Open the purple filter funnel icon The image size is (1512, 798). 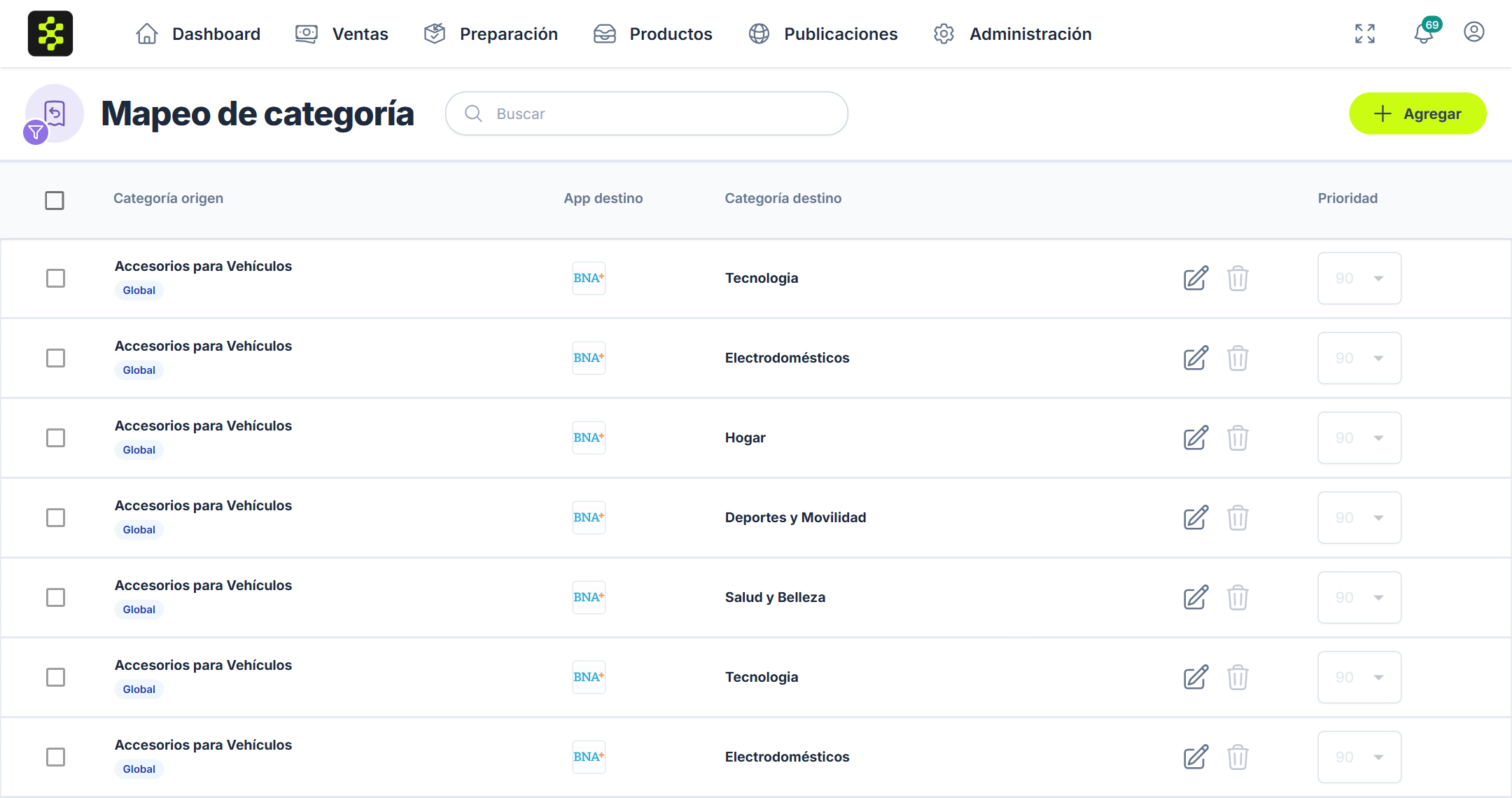click(36, 132)
